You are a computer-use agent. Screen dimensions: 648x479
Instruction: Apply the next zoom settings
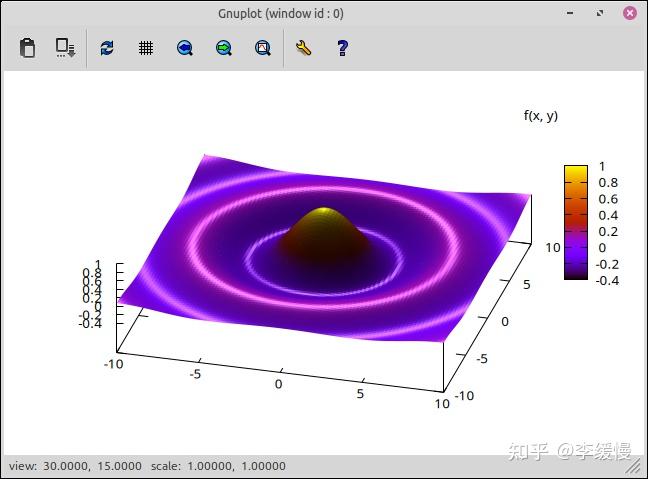tap(224, 48)
